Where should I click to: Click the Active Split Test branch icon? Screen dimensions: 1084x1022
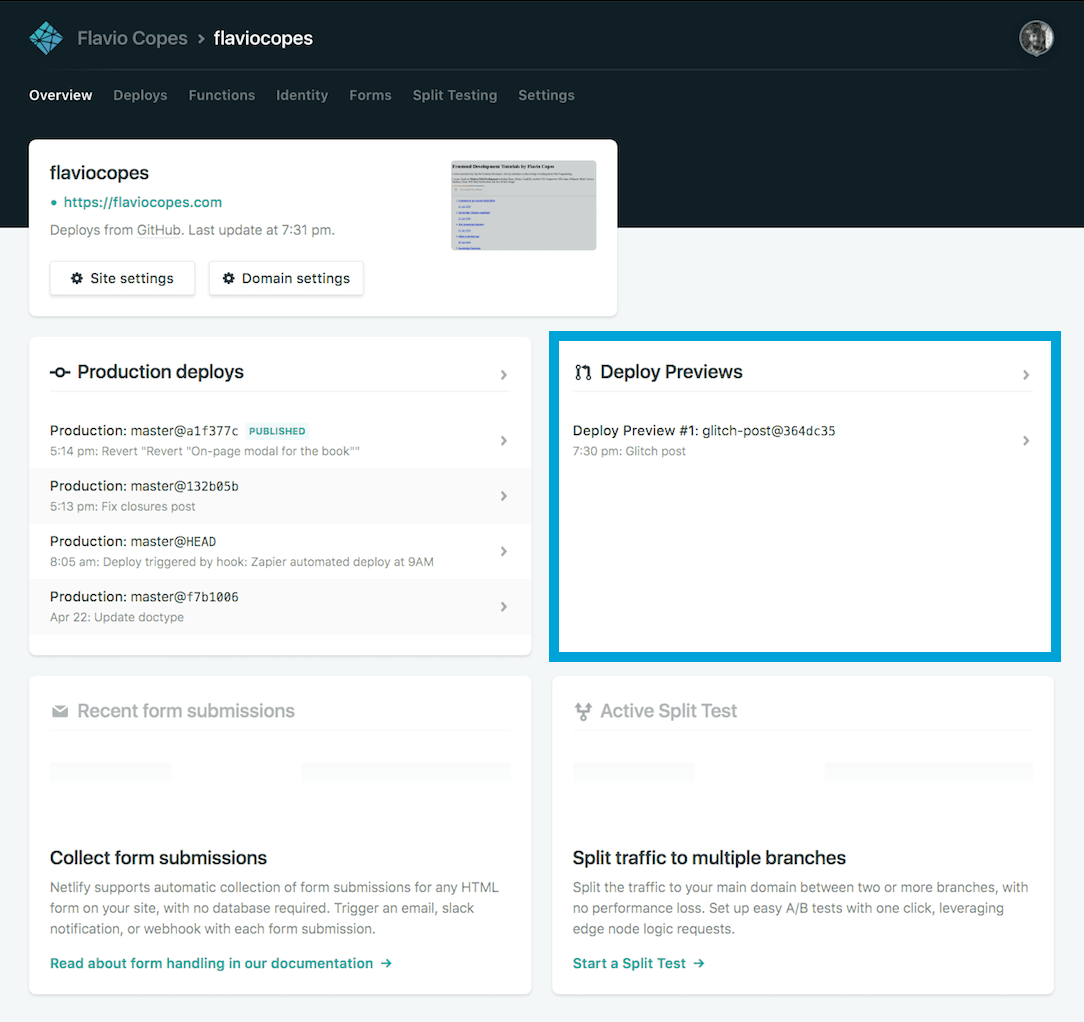[x=583, y=711]
